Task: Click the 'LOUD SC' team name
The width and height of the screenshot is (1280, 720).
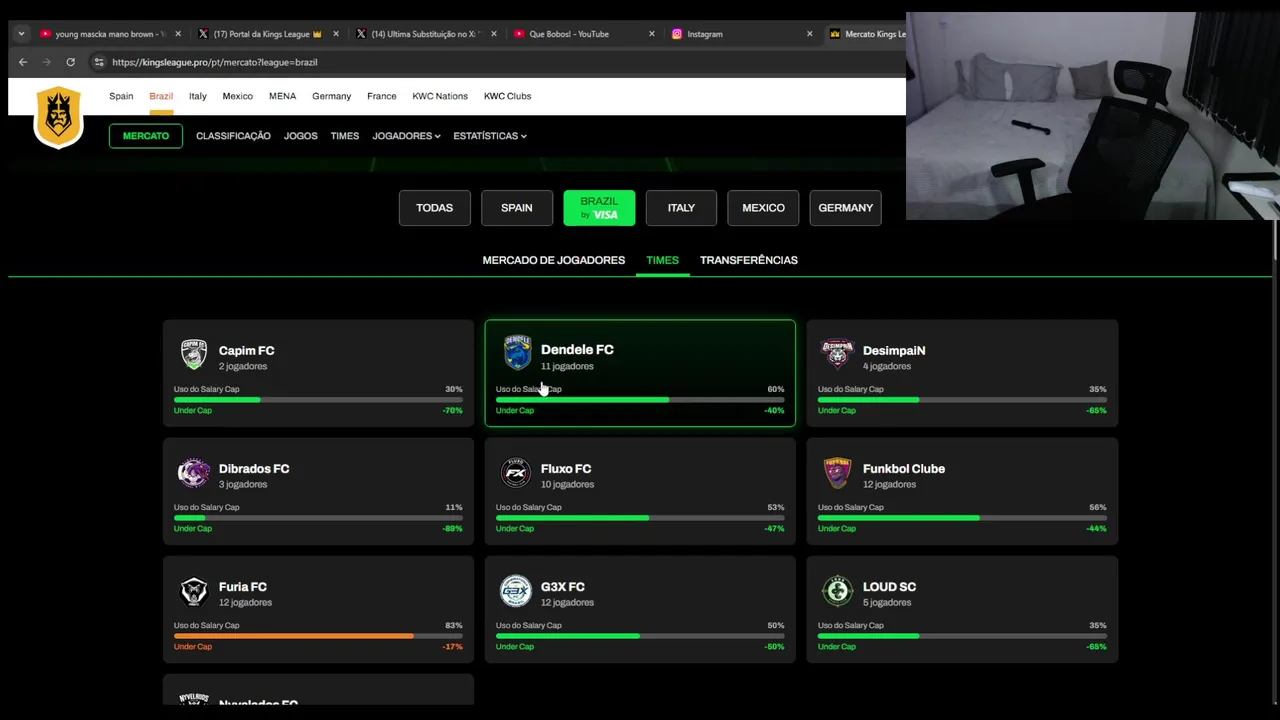Action: [x=889, y=587]
